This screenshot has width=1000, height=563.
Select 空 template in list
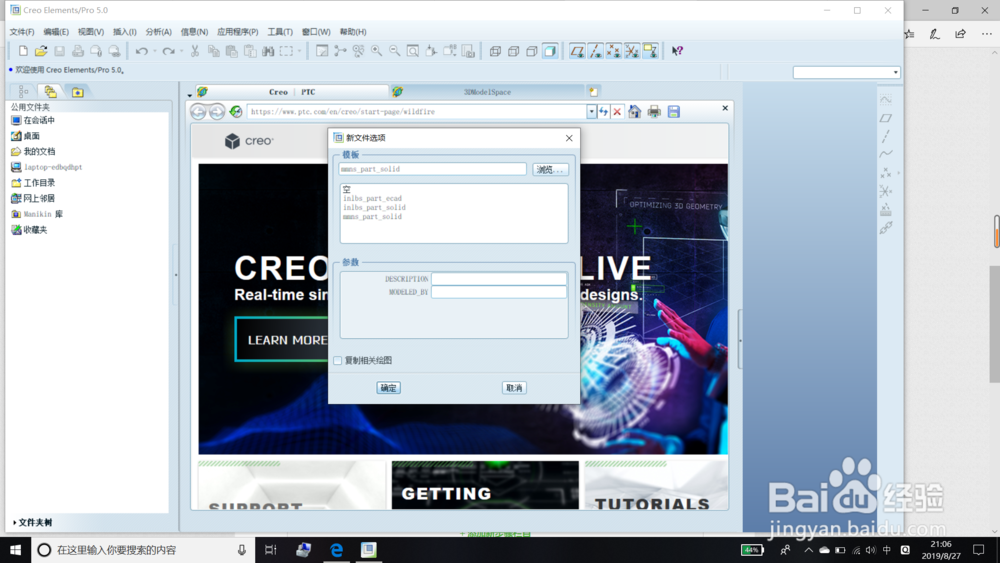click(x=347, y=189)
